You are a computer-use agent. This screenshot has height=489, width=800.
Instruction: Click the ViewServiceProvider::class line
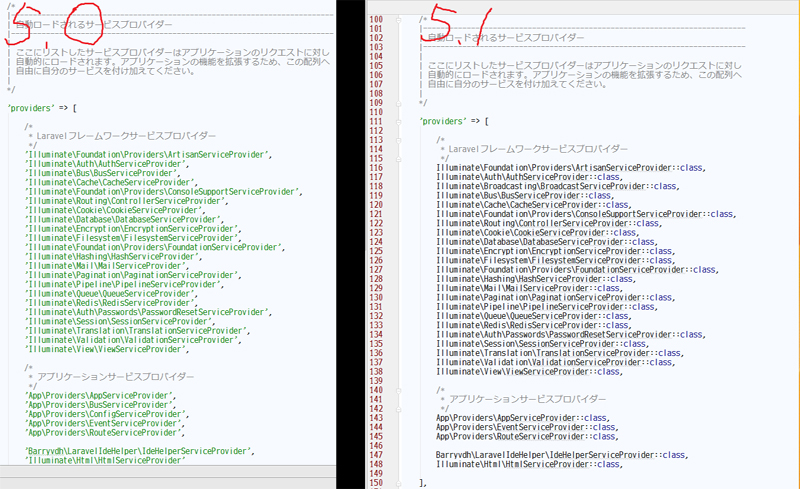tap(529, 372)
